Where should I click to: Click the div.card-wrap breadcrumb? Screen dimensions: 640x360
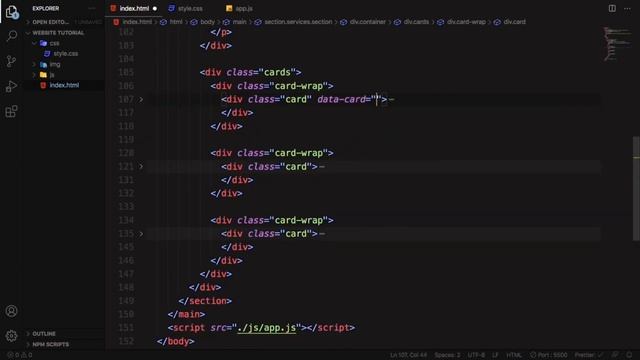pos(466,22)
